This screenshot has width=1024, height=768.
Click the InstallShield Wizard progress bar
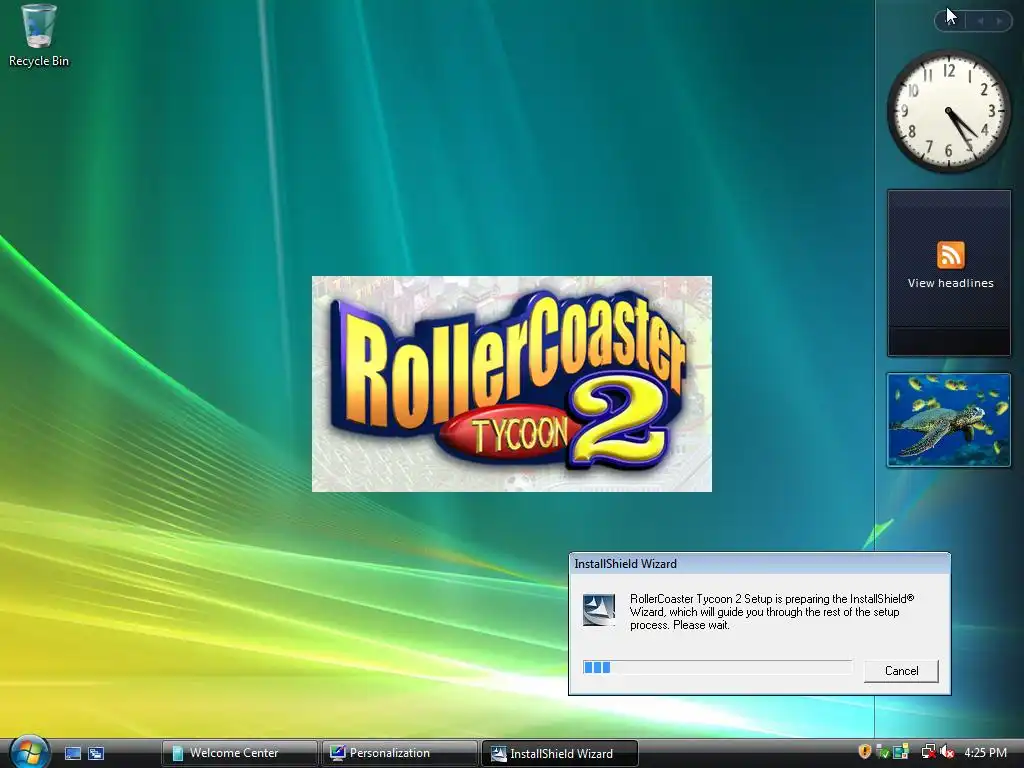point(718,667)
